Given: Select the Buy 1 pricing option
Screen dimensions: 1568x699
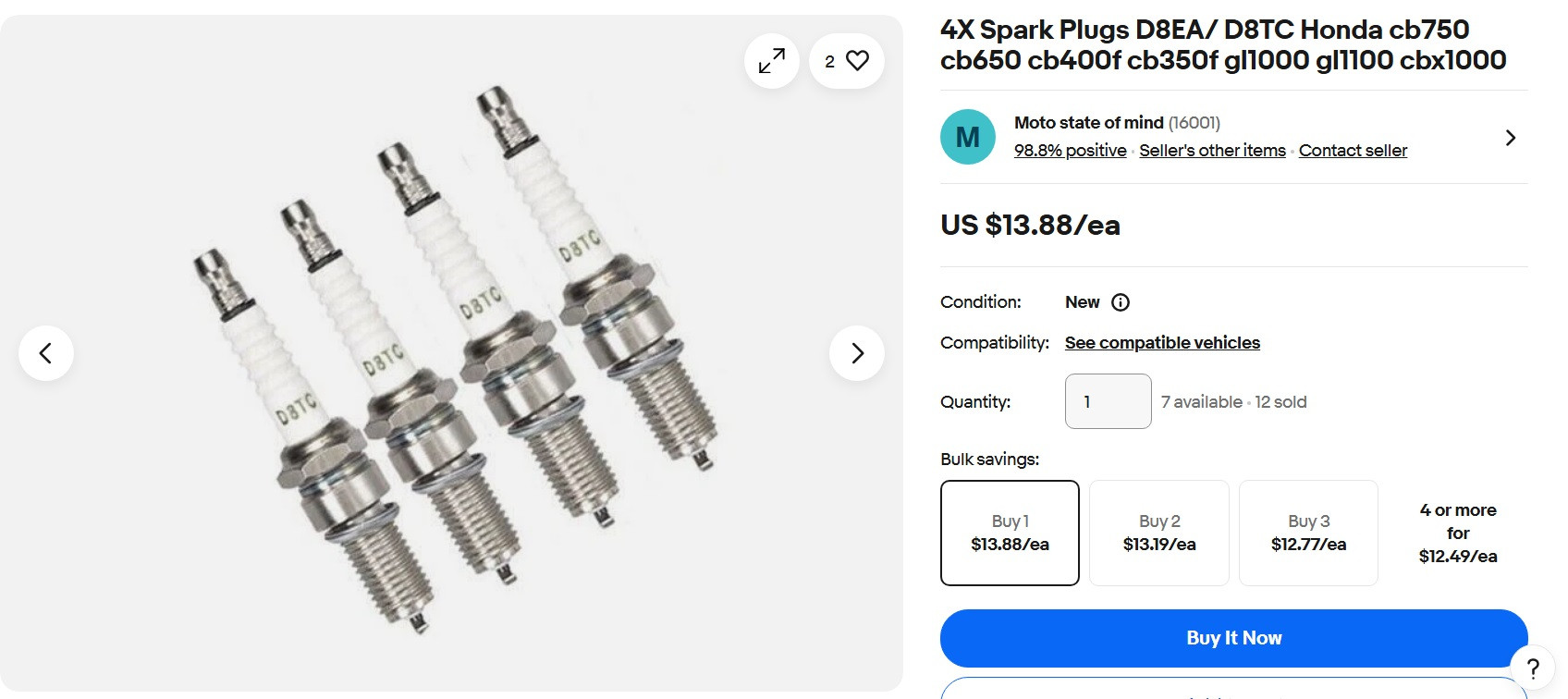Looking at the screenshot, I should [x=1010, y=533].
